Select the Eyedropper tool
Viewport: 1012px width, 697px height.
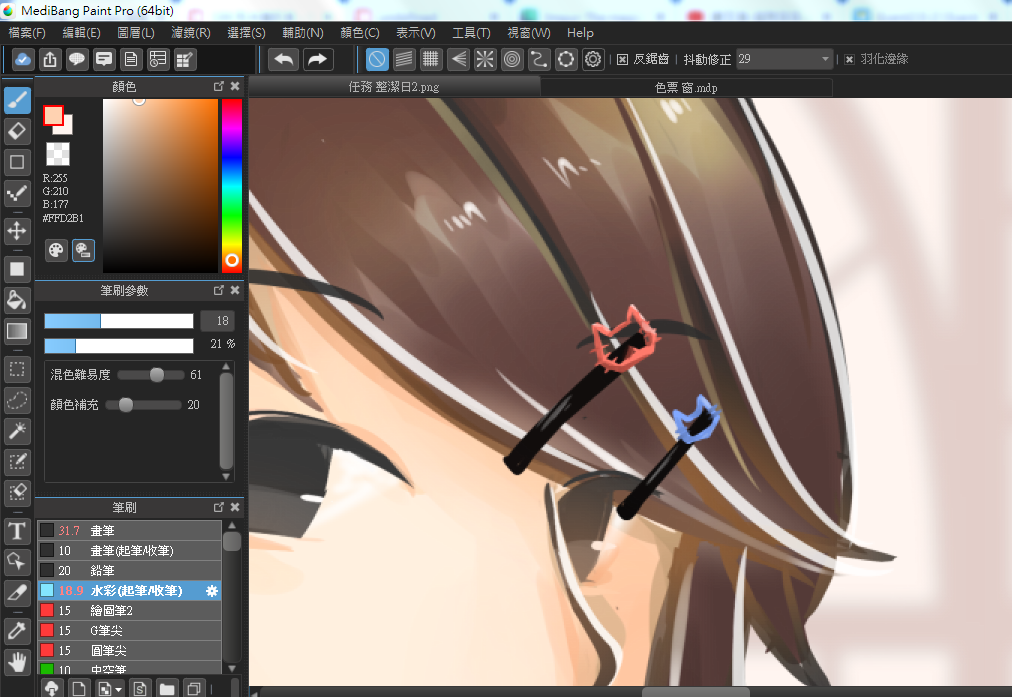(17, 631)
